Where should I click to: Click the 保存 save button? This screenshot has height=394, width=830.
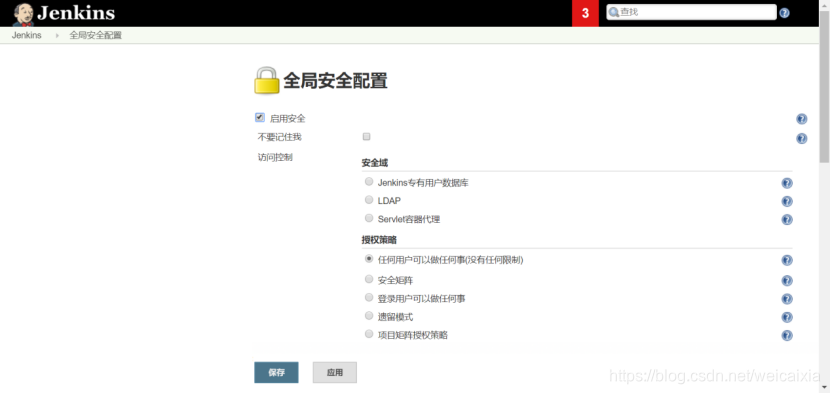(x=276, y=372)
